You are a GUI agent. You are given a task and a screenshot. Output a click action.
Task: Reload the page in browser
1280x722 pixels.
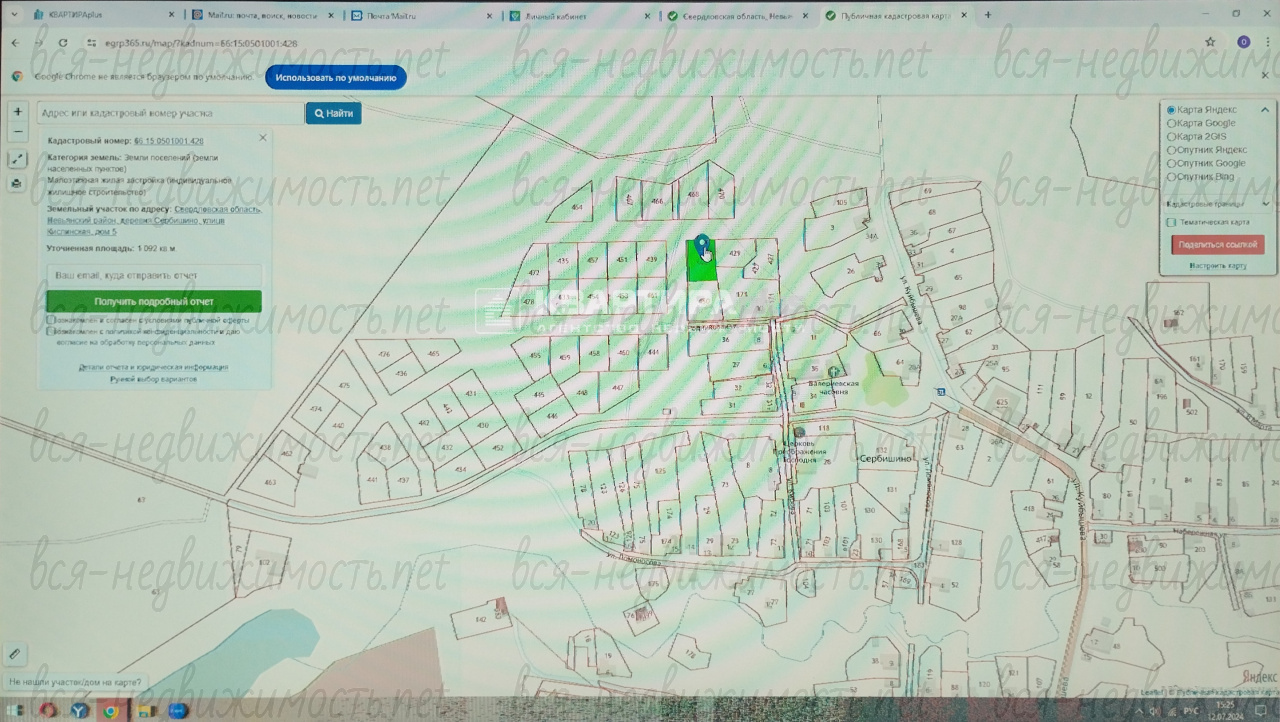[63, 43]
